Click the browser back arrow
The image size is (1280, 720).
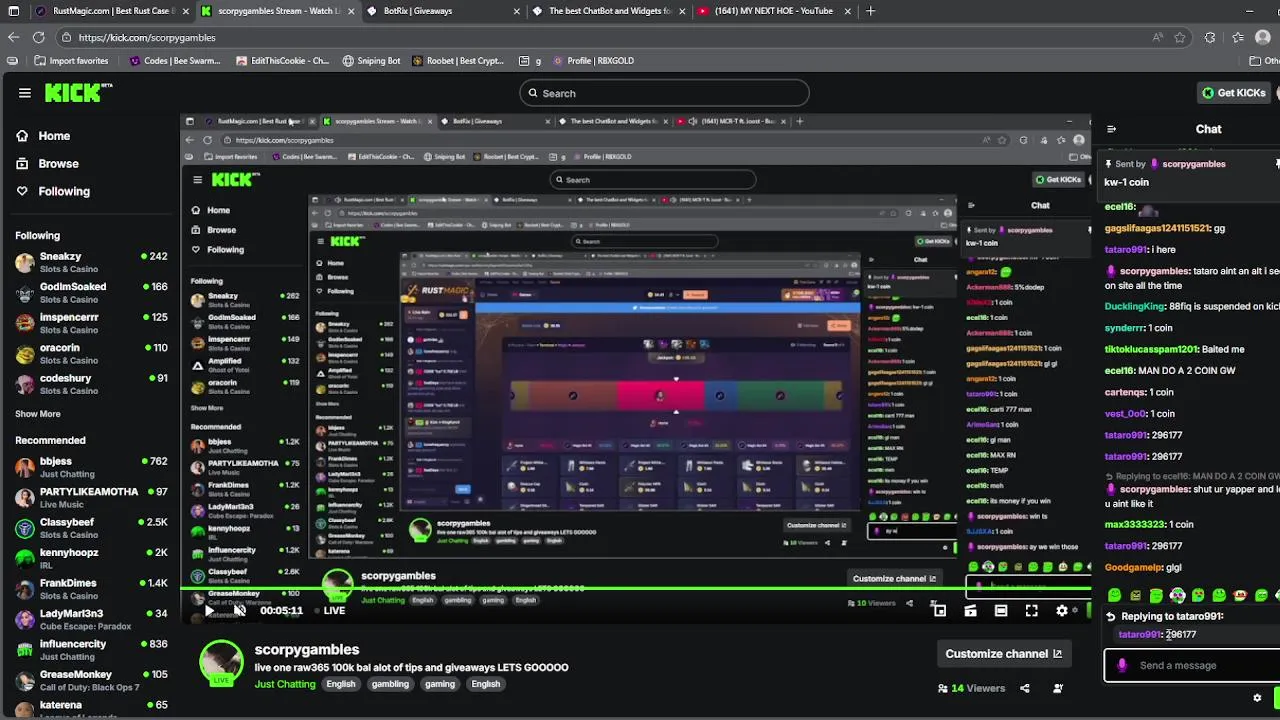click(13, 37)
